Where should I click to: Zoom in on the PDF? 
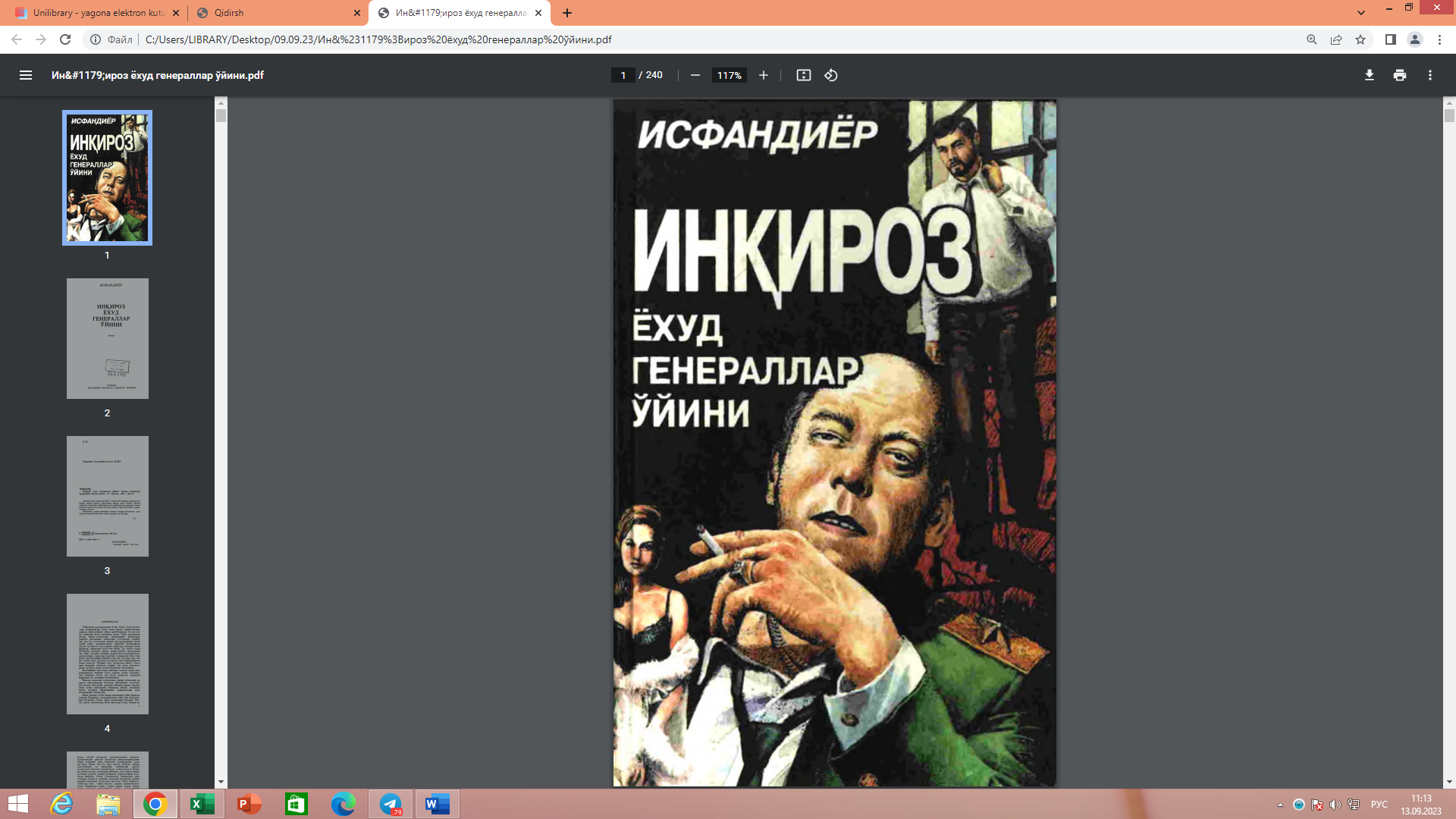(763, 75)
